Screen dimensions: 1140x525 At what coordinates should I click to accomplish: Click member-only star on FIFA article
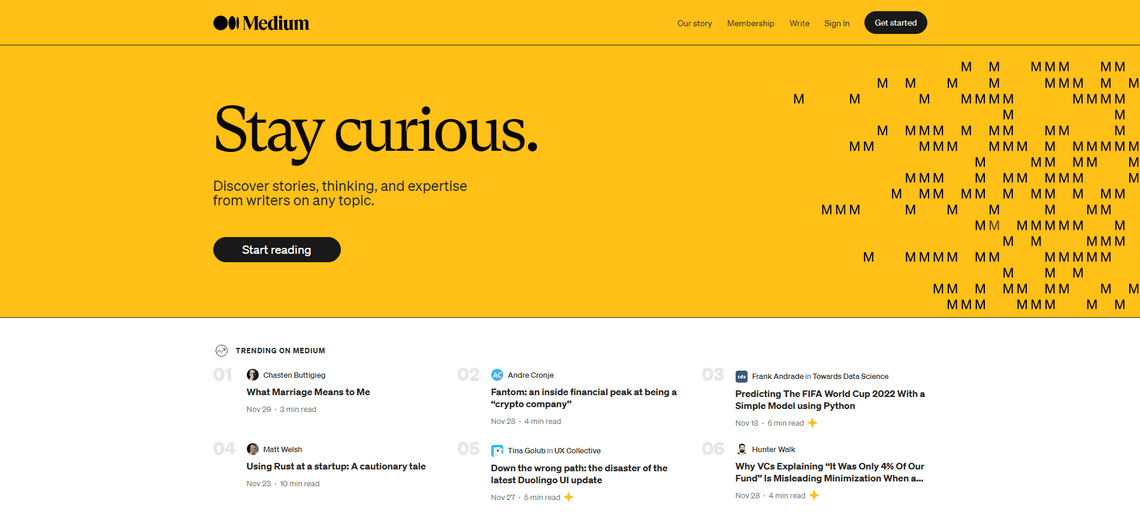point(812,423)
